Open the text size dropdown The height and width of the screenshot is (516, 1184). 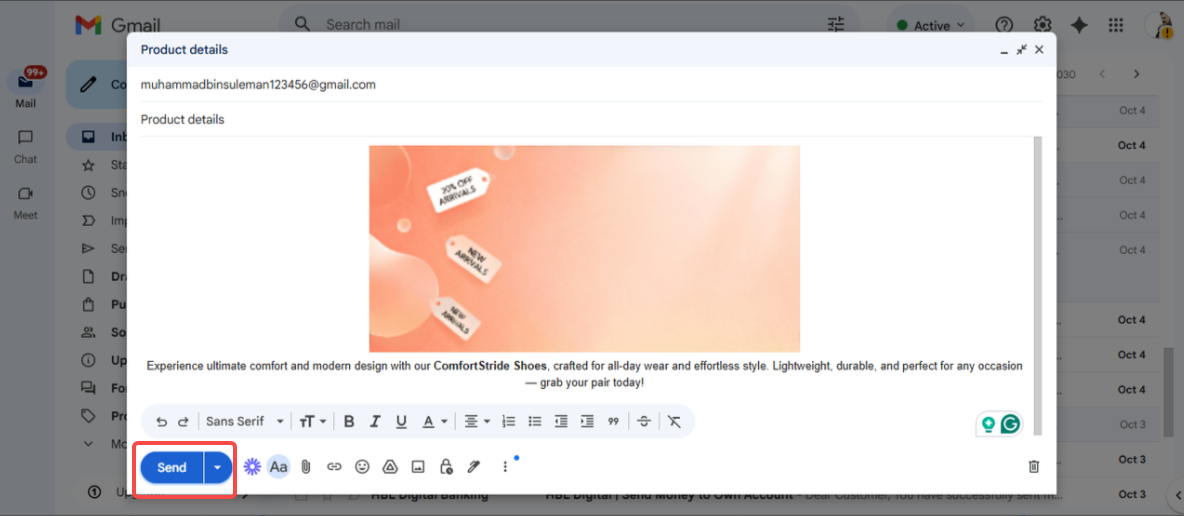(312, 422)
